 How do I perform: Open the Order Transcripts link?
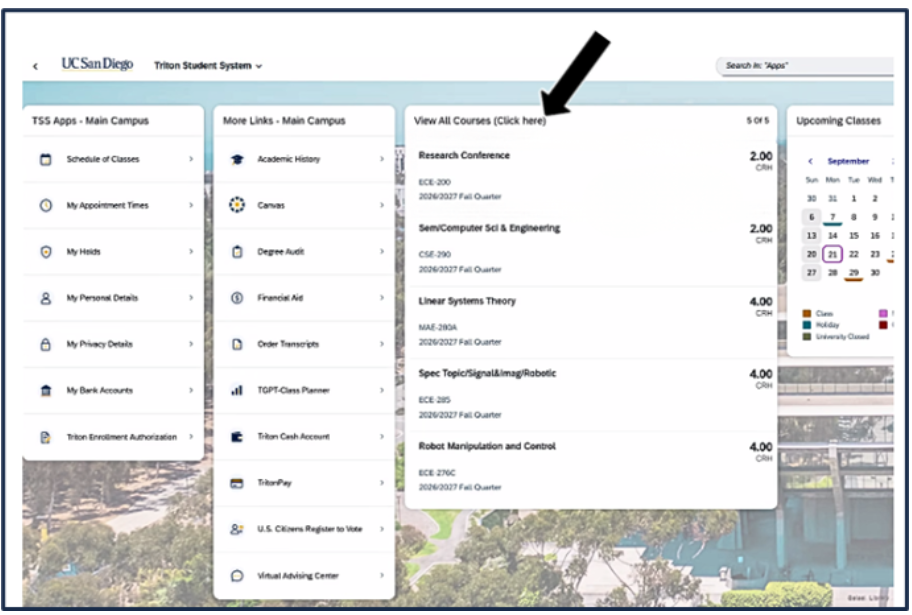[304, 344]
